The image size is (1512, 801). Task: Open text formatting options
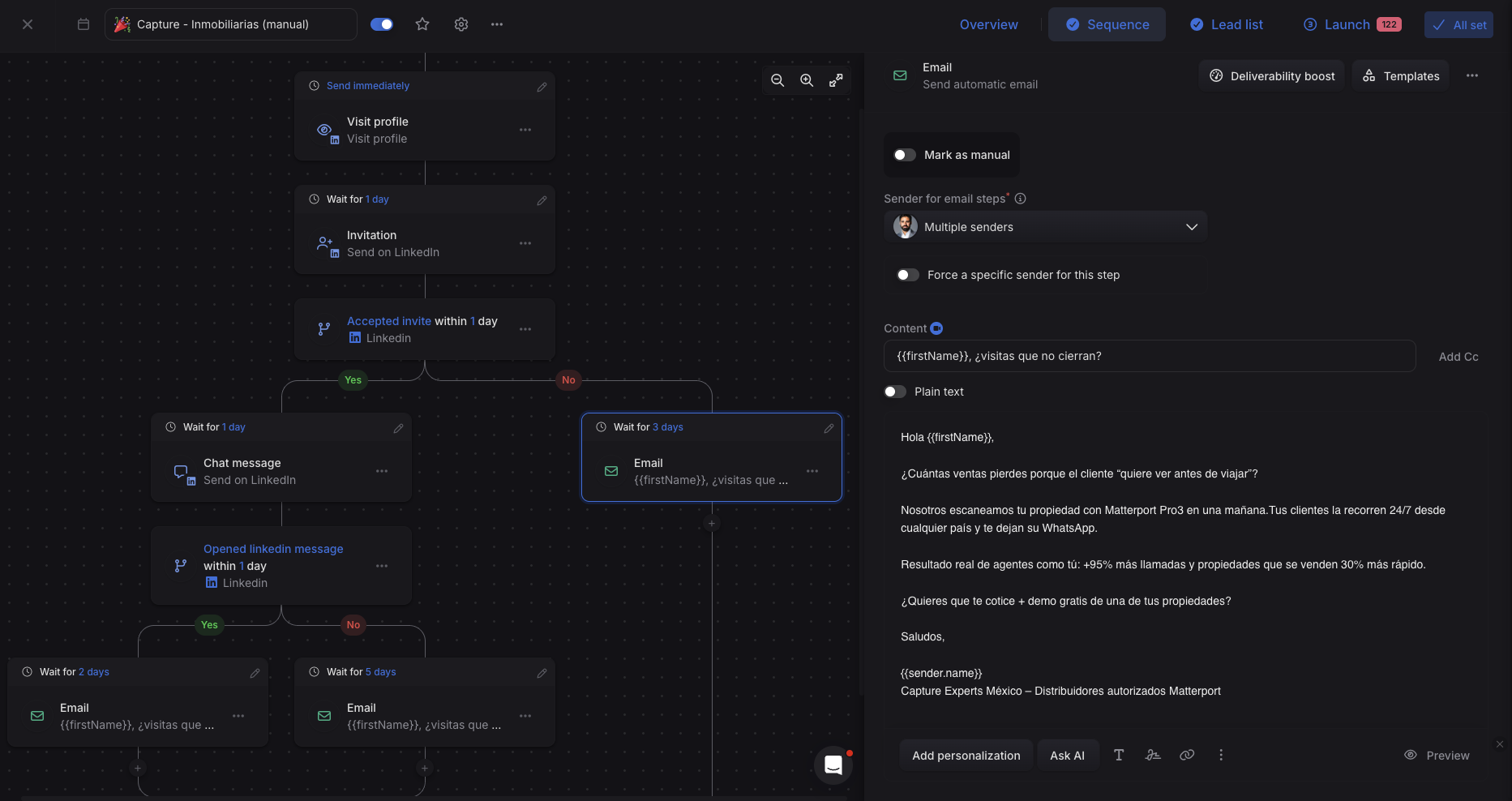1119,755
